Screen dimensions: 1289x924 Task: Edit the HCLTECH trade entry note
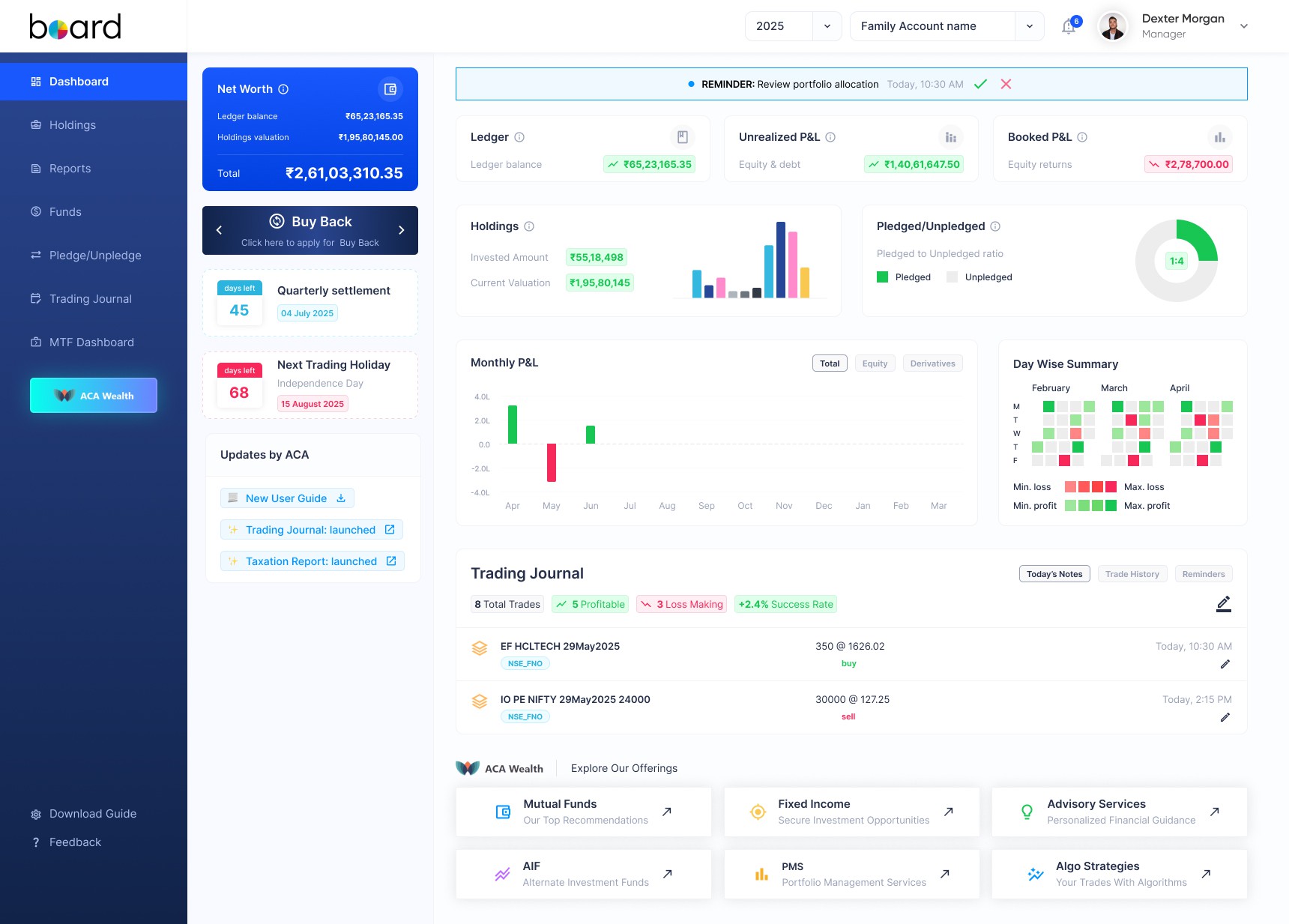1225,664
